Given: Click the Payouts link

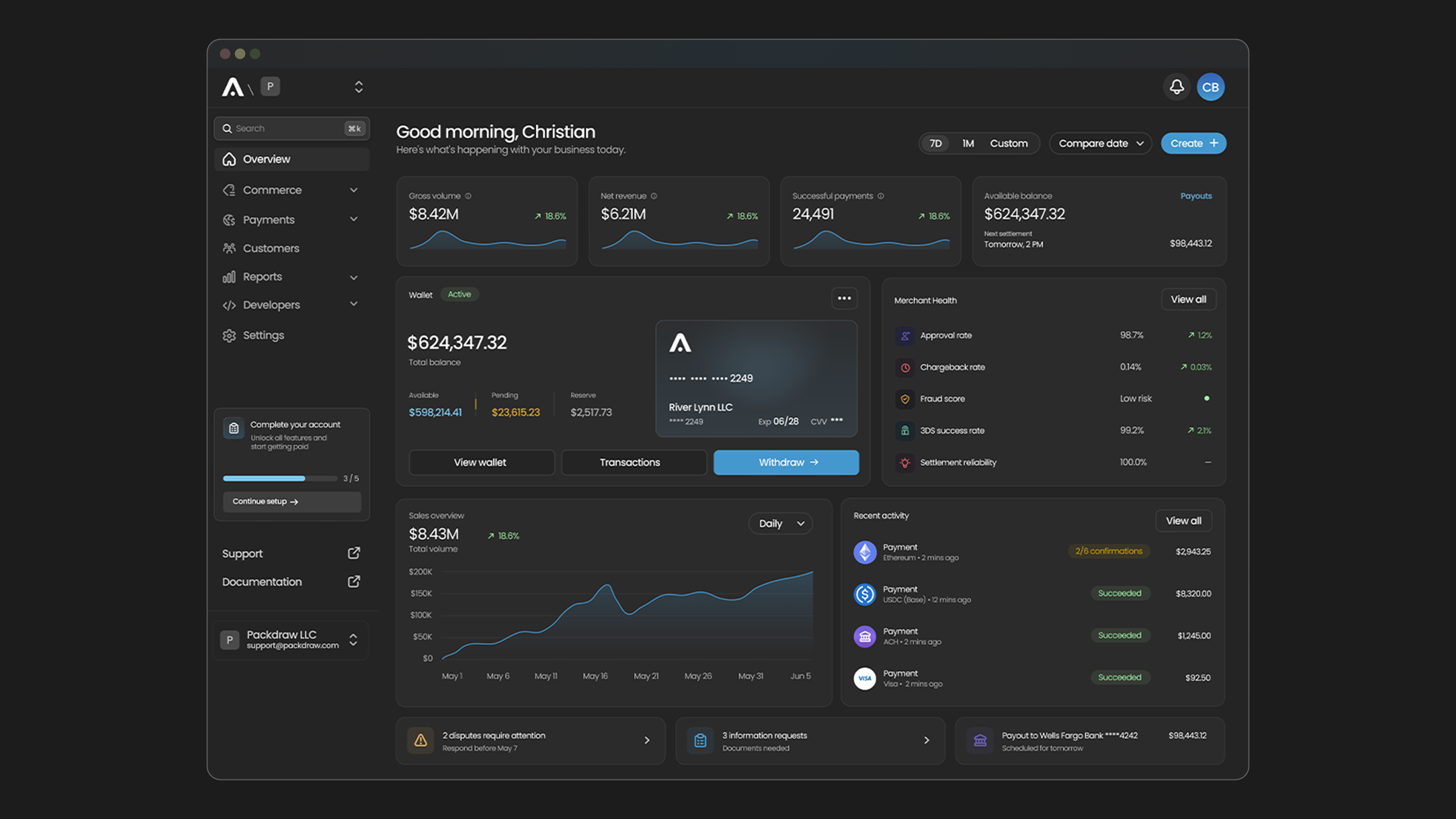Looking at the screenshot, I should pyautogui.click(x=1196, y=196).
